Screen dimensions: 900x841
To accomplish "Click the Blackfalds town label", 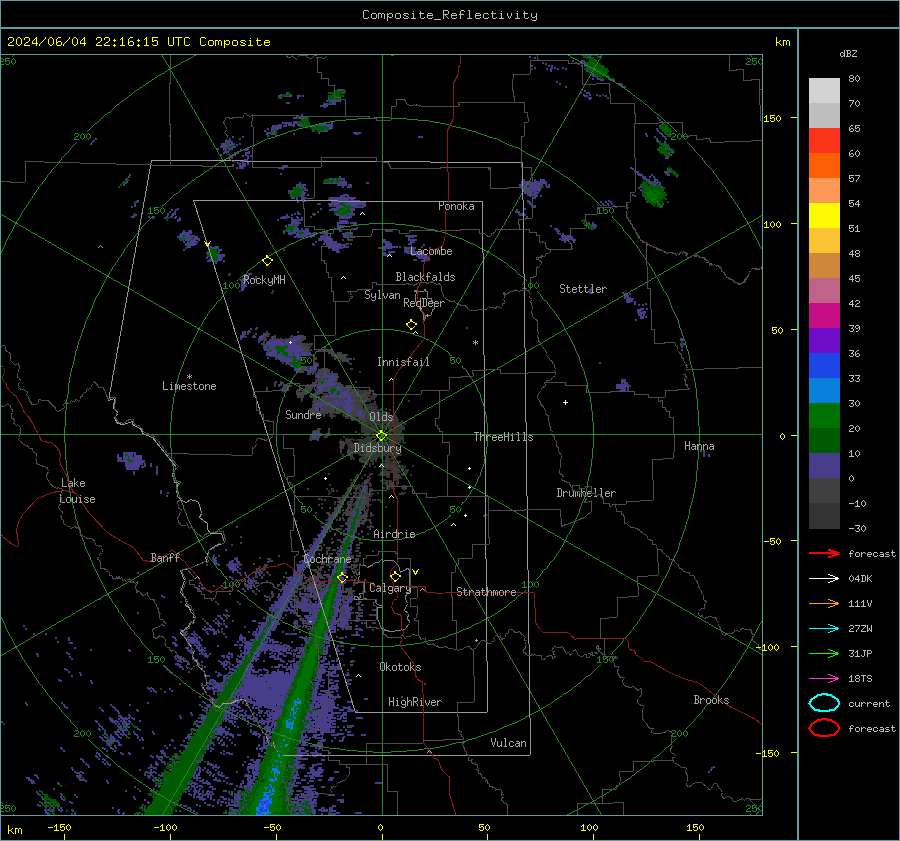I will [425, 277].
